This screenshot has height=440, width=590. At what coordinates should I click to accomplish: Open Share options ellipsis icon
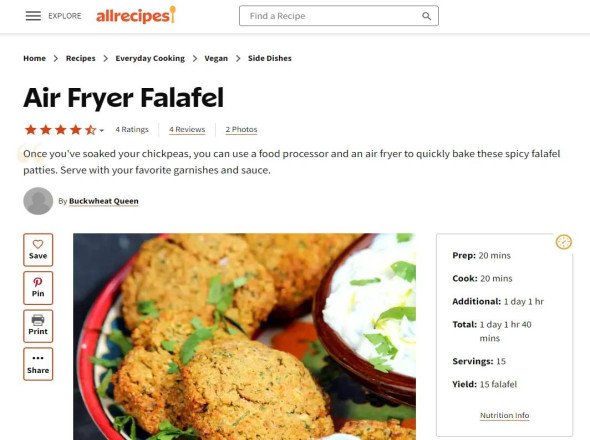38,358
